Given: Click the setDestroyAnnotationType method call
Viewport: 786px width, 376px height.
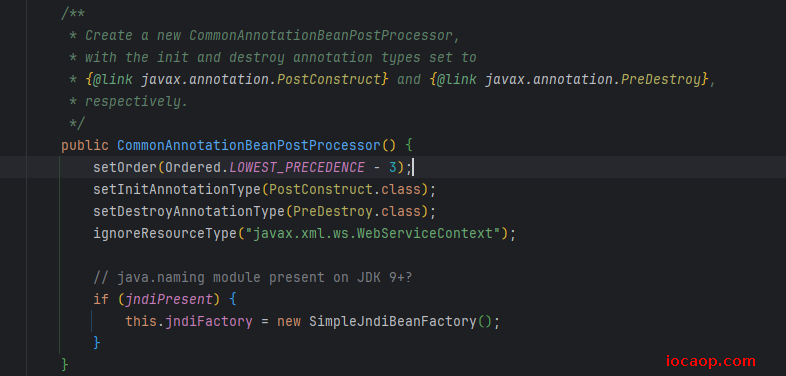Looking at the screenshot, I should 189,212.
